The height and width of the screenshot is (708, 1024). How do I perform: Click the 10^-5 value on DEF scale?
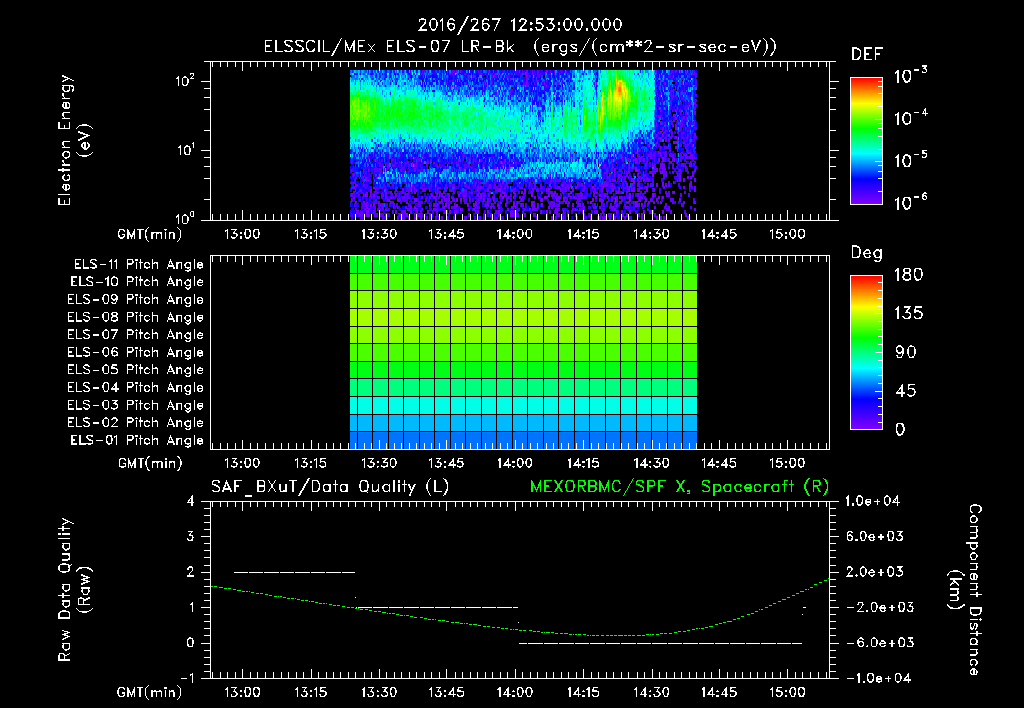coord(910,159)
